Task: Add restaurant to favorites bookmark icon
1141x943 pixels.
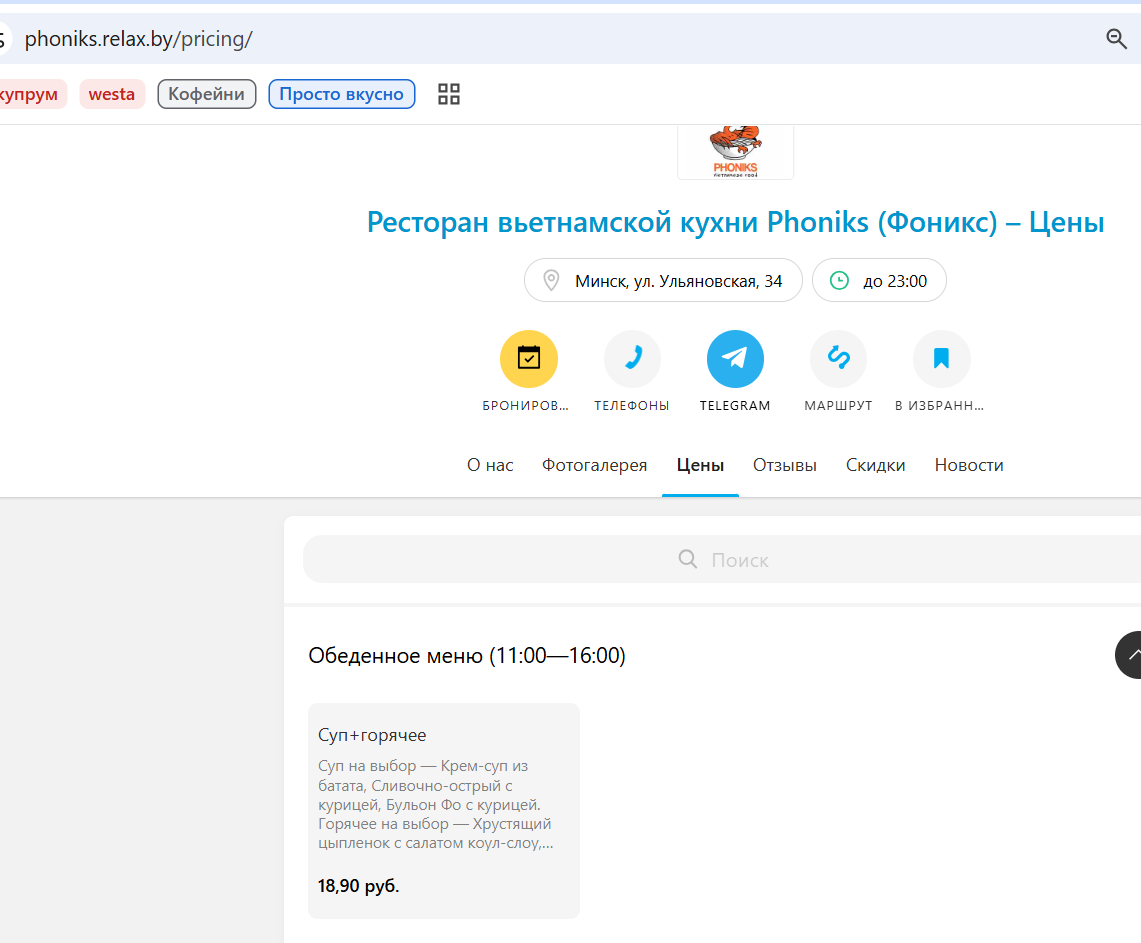Action: (942, 359)
